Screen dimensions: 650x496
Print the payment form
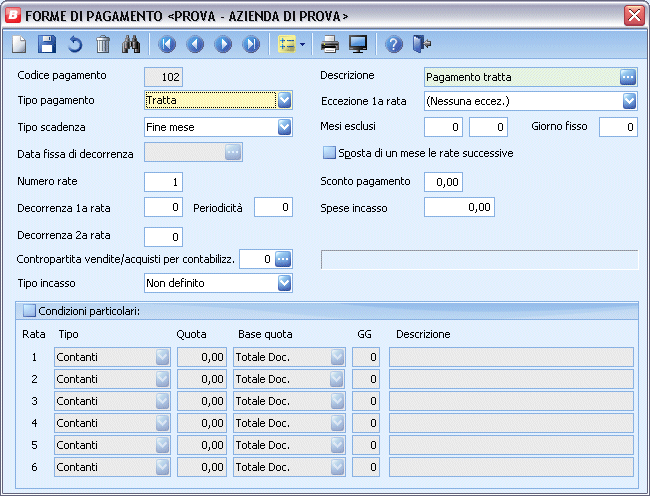coord(330,44)
